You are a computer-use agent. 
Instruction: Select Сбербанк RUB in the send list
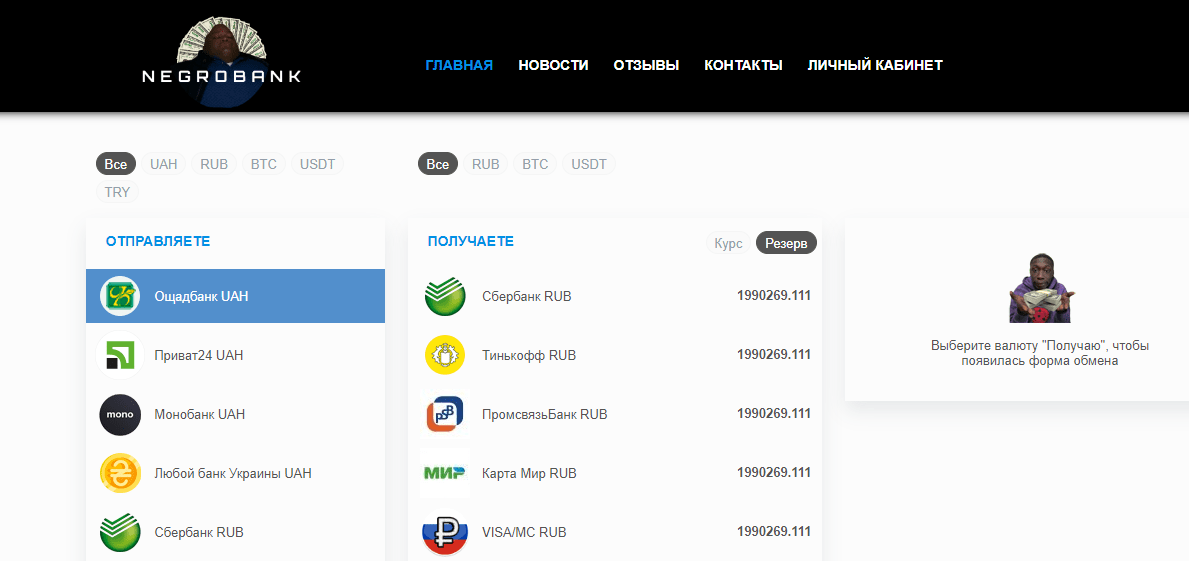pyautogui.click(x=235, y=532)
